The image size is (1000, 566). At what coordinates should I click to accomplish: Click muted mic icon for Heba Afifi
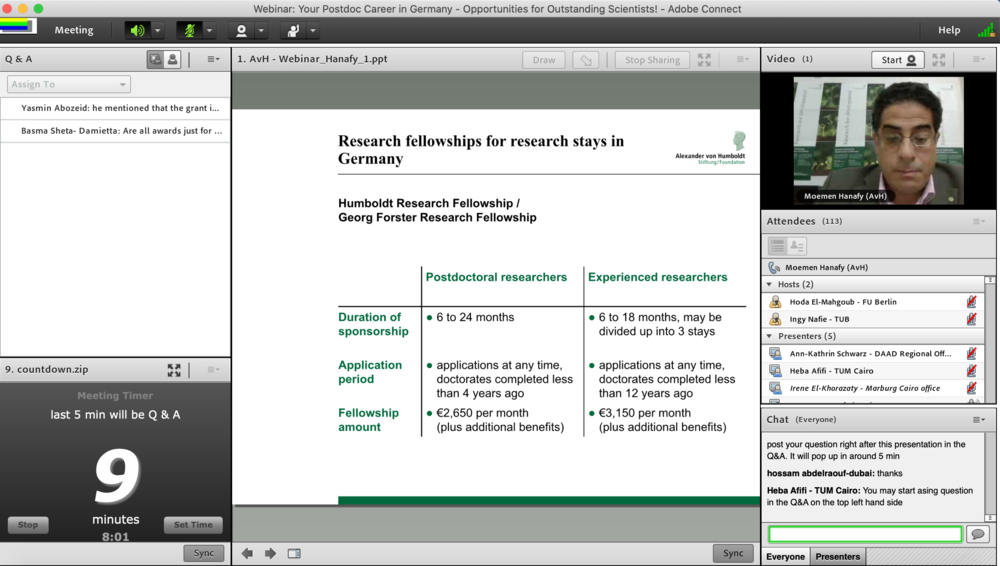click(971, 371)
